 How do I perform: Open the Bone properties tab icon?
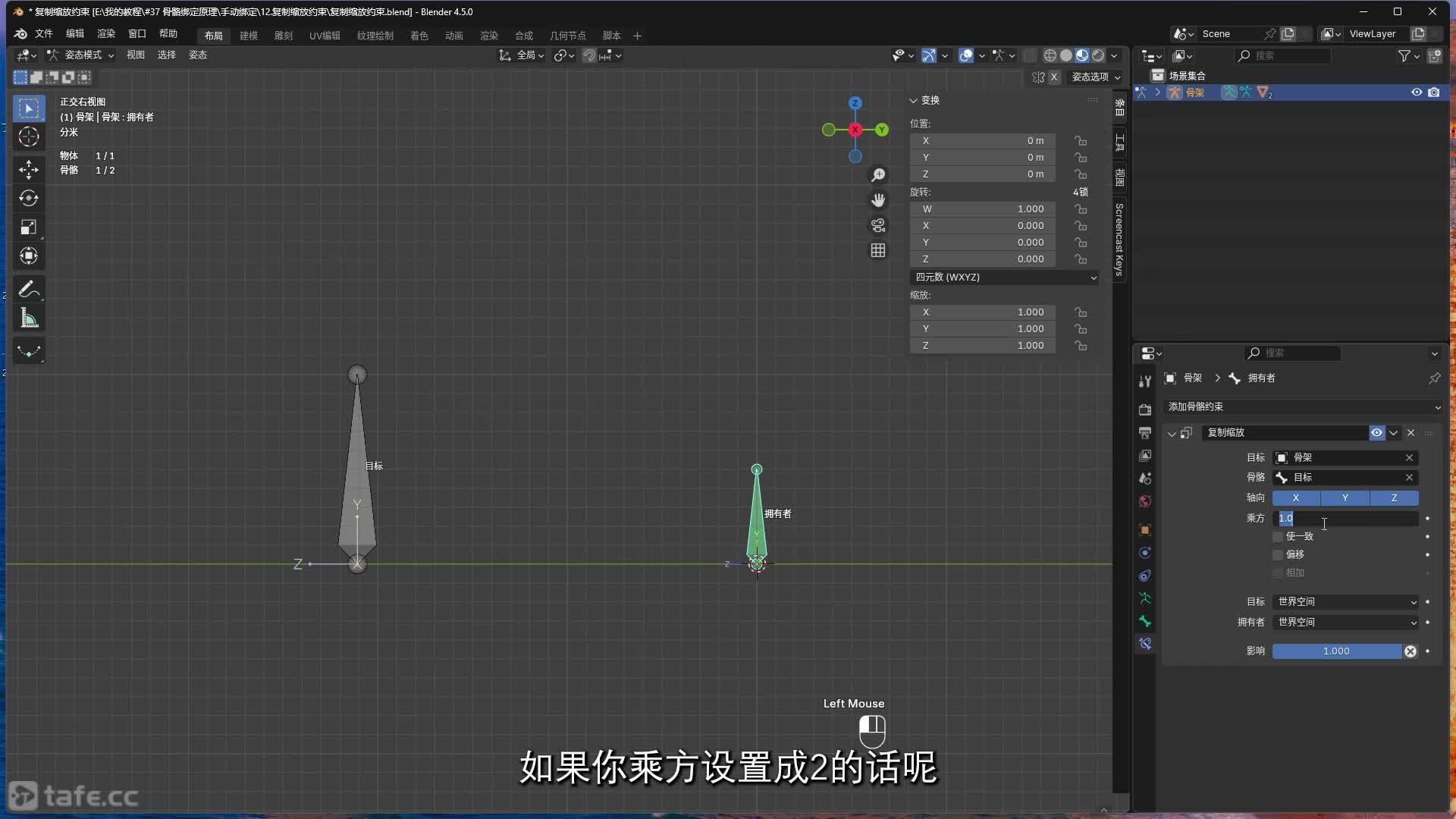click(x=1145, y=621)
